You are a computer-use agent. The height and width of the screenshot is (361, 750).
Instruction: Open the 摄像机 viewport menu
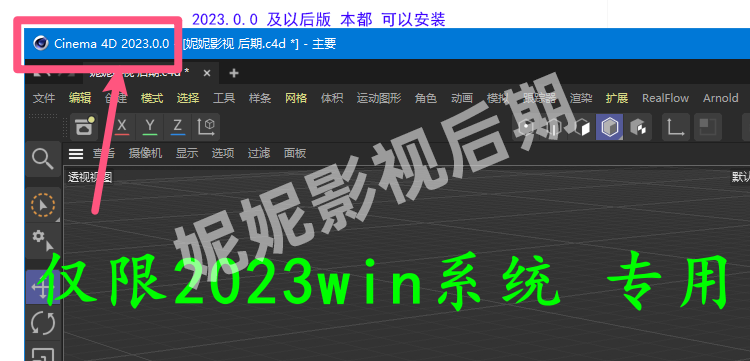pyautogui.click(x=145, y=153)
